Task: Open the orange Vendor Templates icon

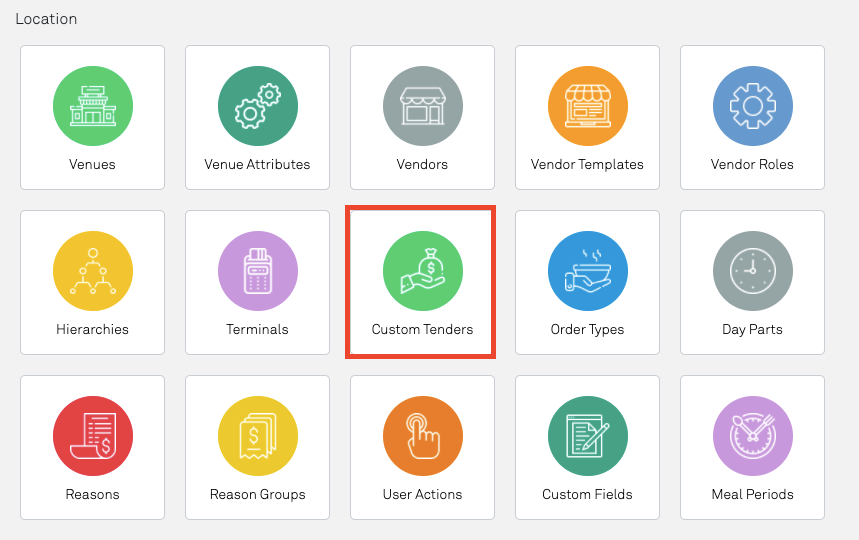Action: click(587, 106)
